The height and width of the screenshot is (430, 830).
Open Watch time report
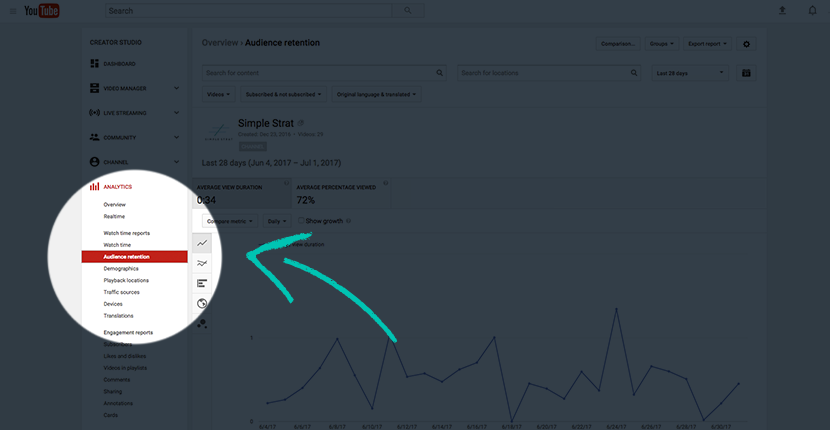click(117, 245)
